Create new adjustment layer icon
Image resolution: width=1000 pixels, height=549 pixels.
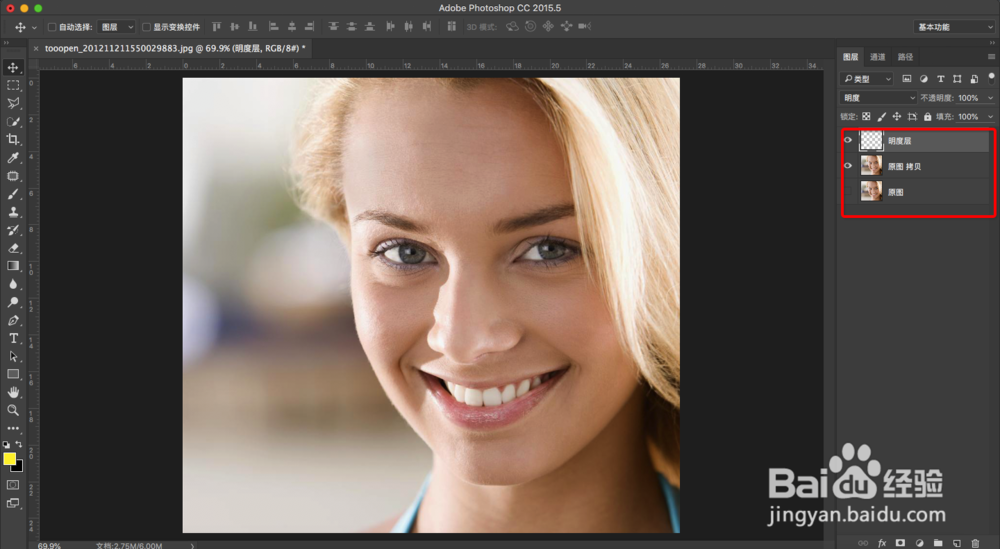point(920,543)
